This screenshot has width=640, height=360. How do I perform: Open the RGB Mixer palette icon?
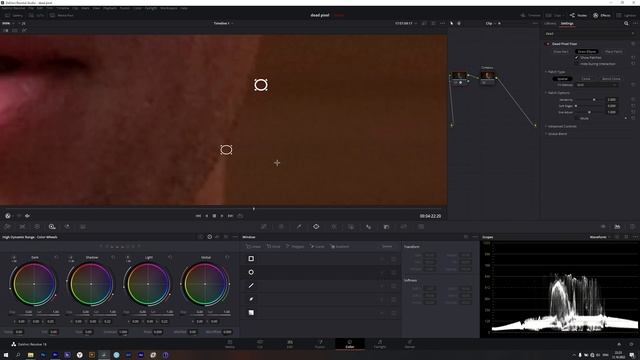click(x=67, y=227)
